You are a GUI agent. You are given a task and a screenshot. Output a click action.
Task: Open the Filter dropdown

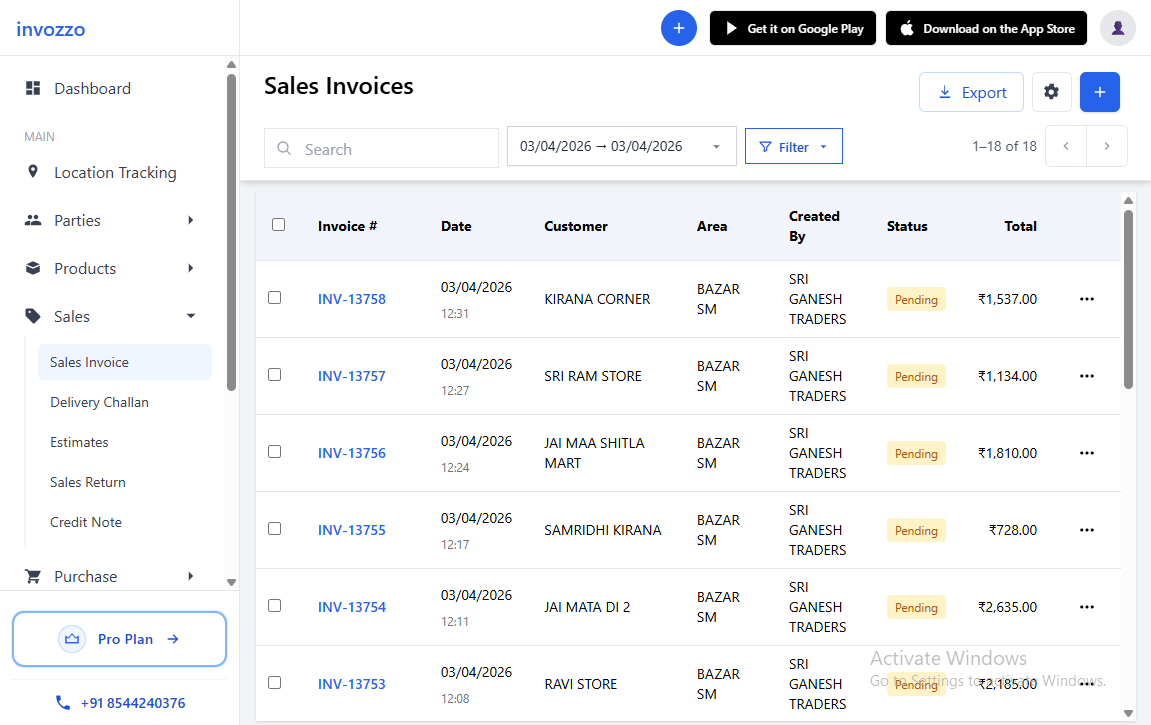coord(793,146)
